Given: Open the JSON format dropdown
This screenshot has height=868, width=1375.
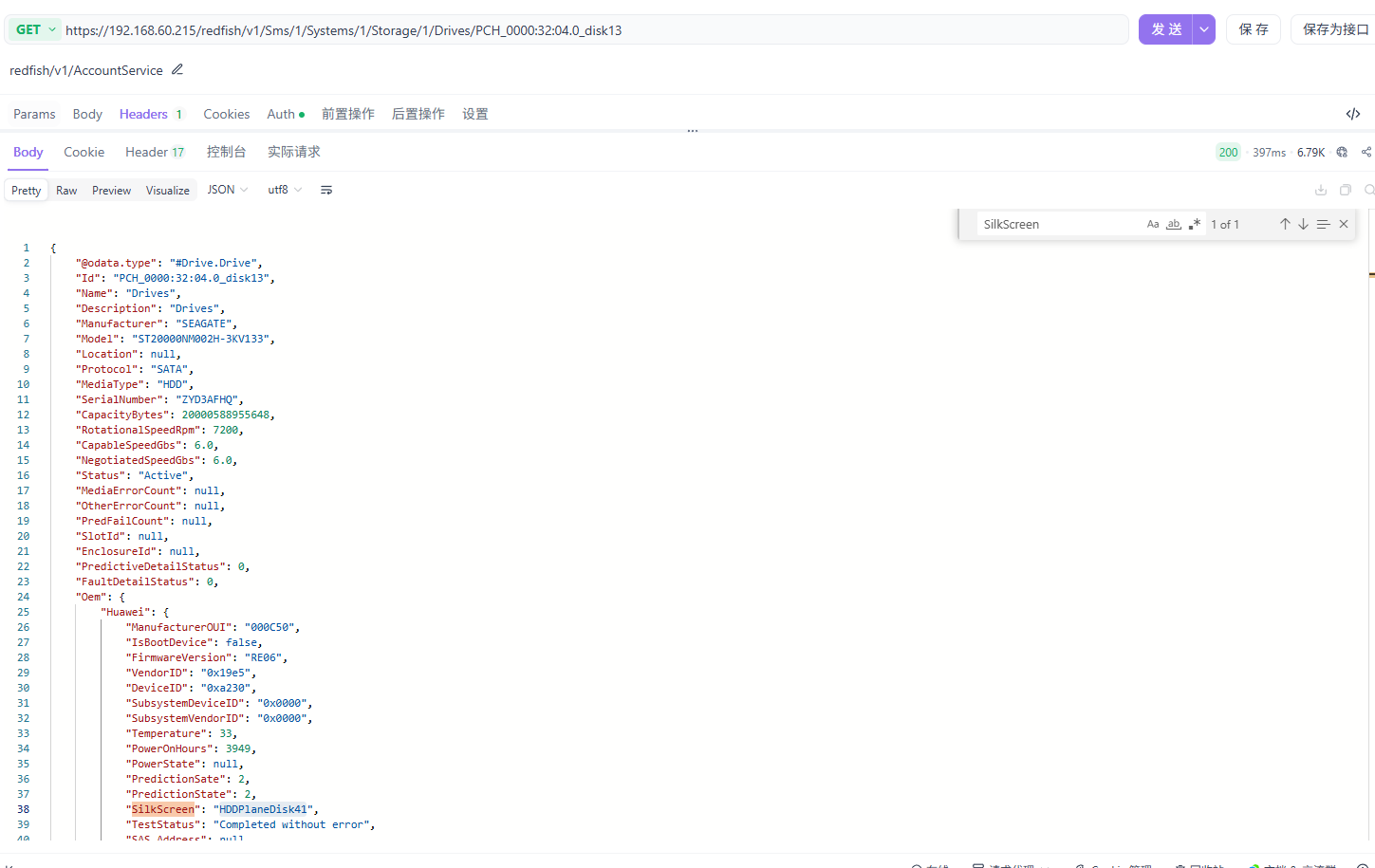Looking at the screenshot, I should [228, 190].
